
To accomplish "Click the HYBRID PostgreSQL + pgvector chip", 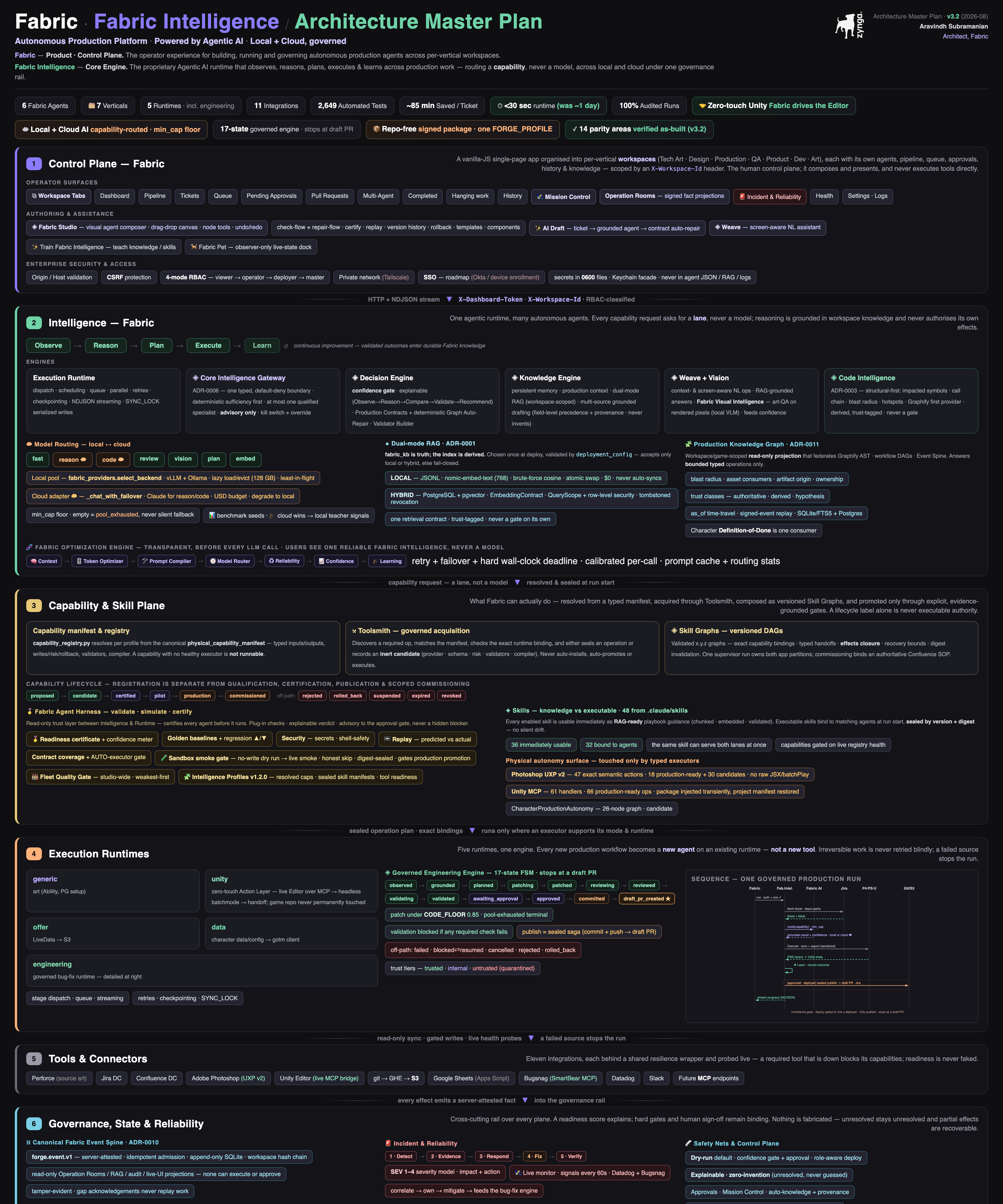I will [x=531, y=498].
